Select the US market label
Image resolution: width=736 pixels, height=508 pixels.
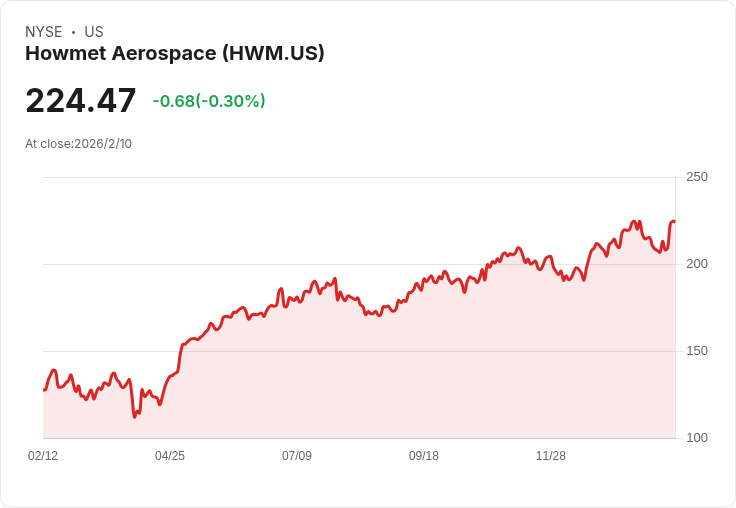click(94, 32)
